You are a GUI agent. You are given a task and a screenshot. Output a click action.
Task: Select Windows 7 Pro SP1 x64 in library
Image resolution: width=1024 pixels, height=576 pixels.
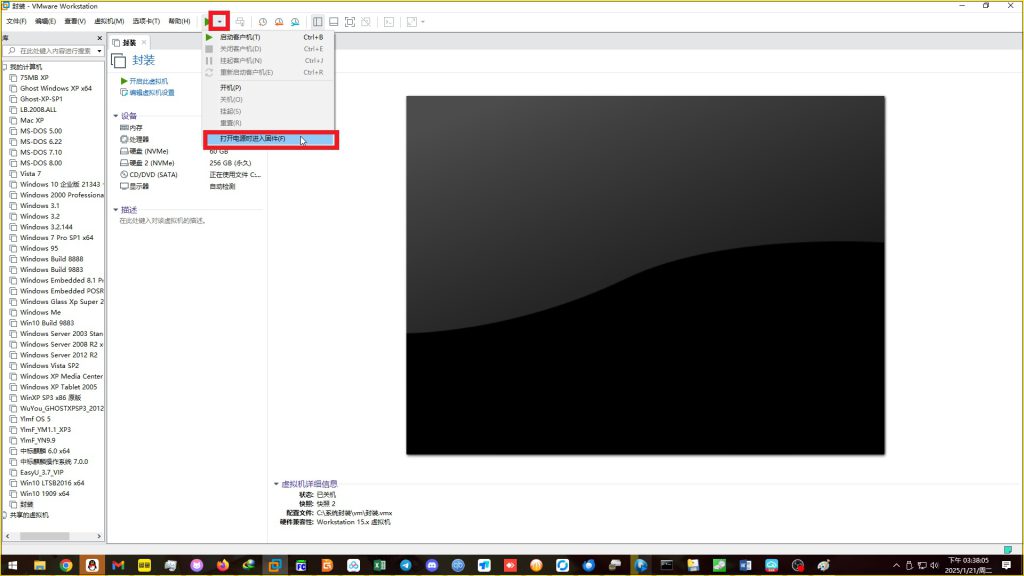coord(56,238)
